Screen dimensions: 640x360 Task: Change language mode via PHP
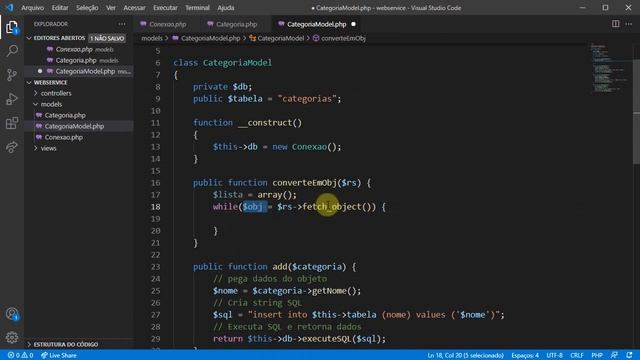[597, 356]
